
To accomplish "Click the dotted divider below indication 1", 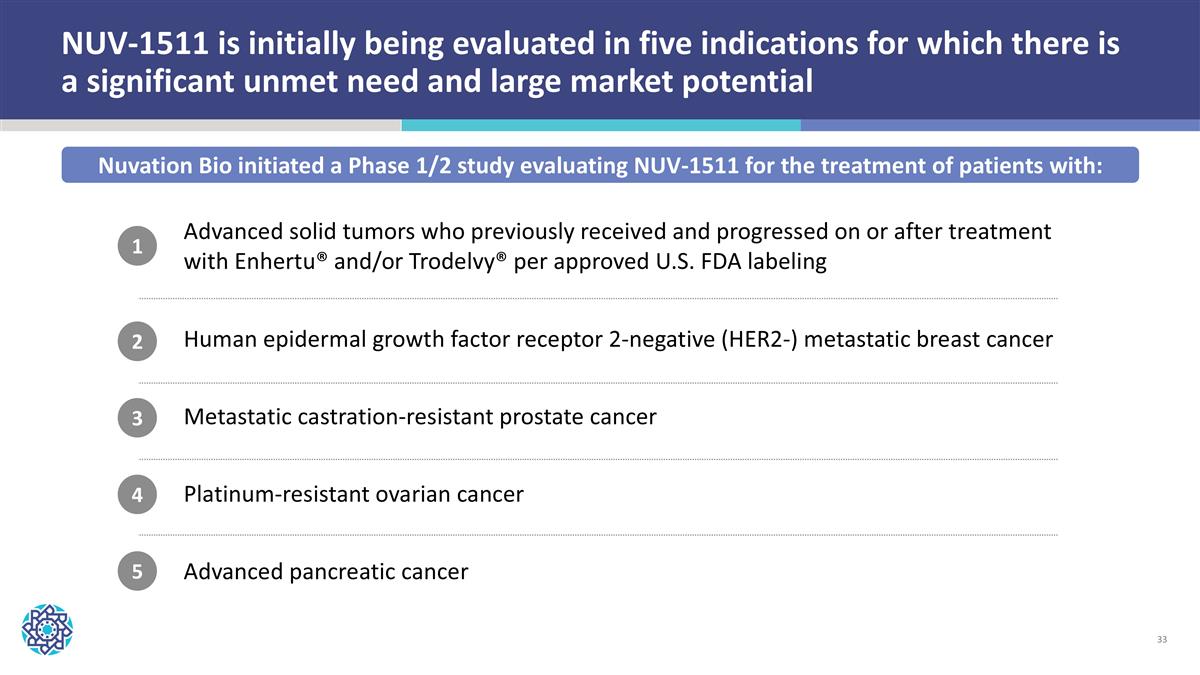I will click(597, 299).
